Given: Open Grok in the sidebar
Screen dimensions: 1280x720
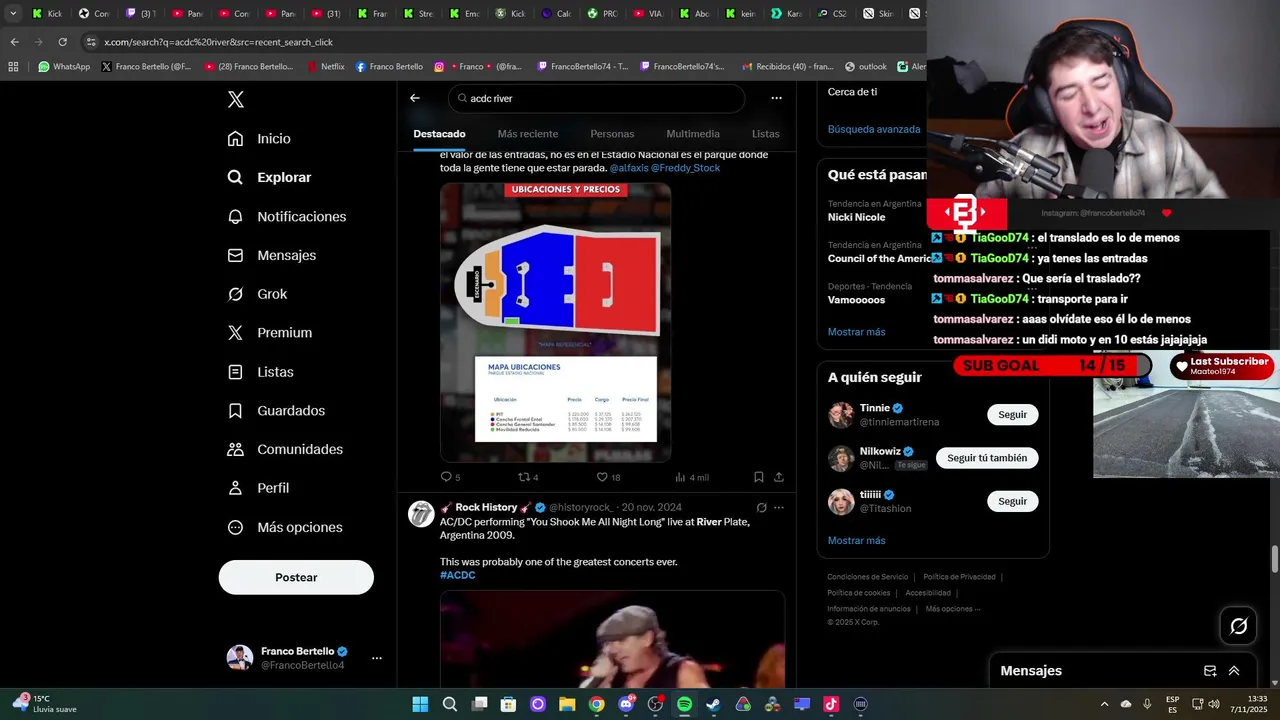Looking at the screenshot, I should [257, 294].
